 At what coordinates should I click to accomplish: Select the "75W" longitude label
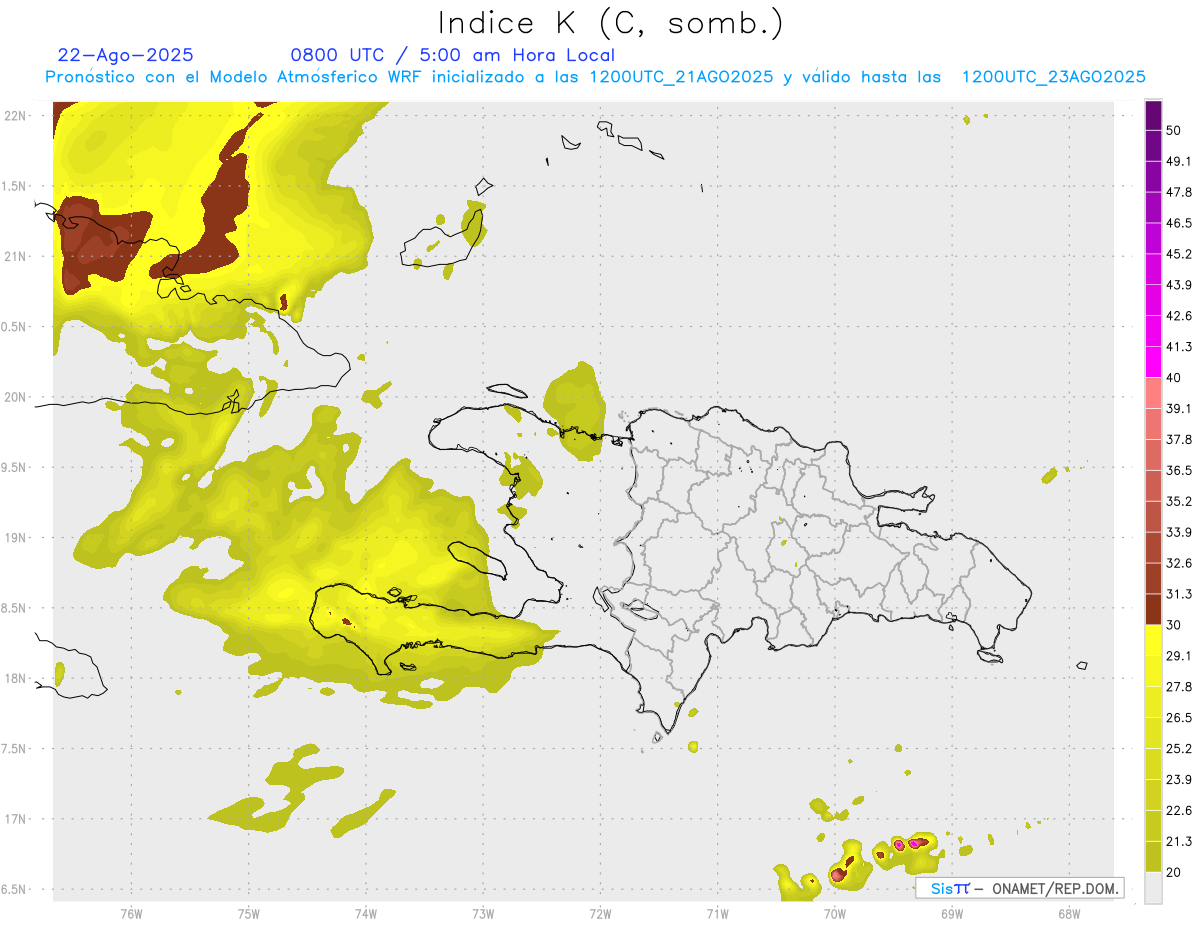(248, 914)
